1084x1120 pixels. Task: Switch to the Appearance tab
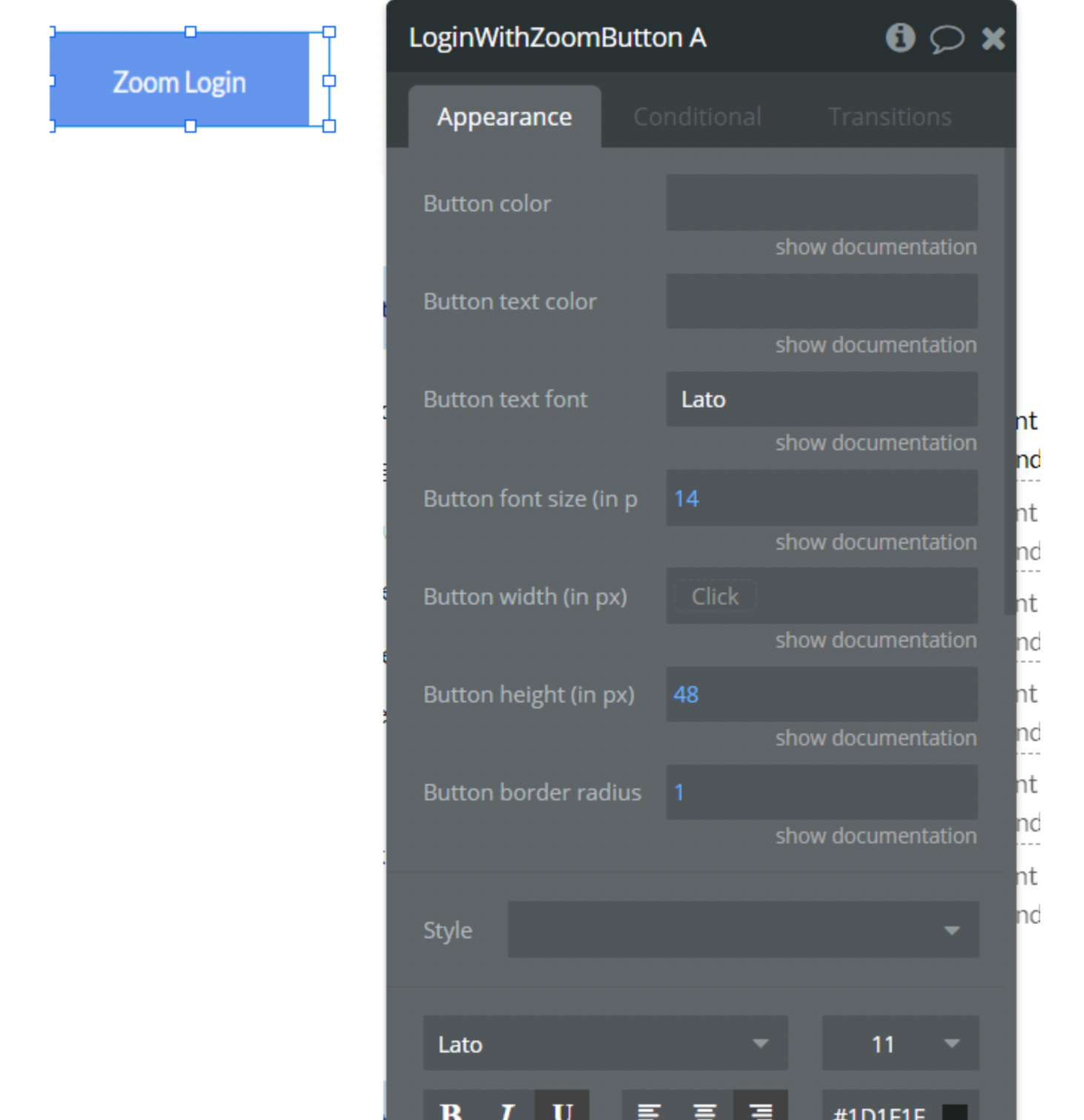pyautogui.click(x=504, y=116)
